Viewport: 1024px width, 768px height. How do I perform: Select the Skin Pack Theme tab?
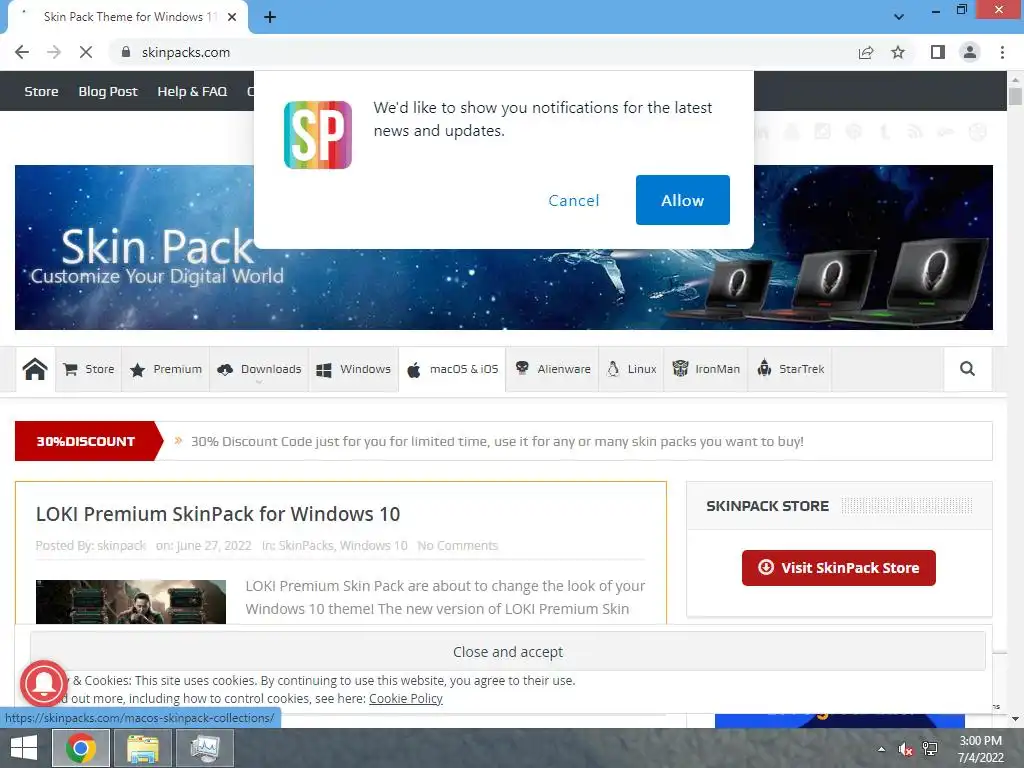128,17
